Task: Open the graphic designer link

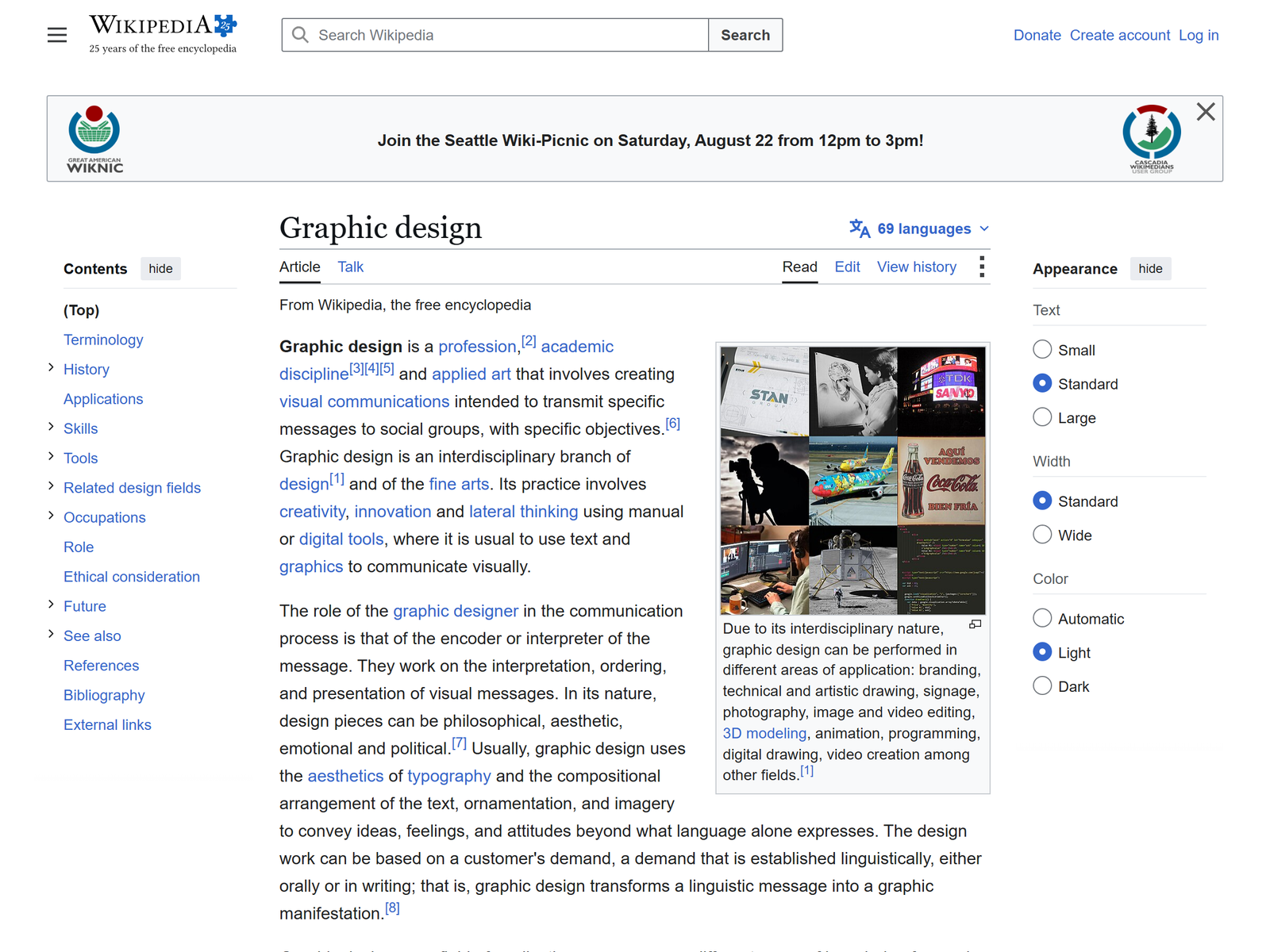Action: point(456,611)
